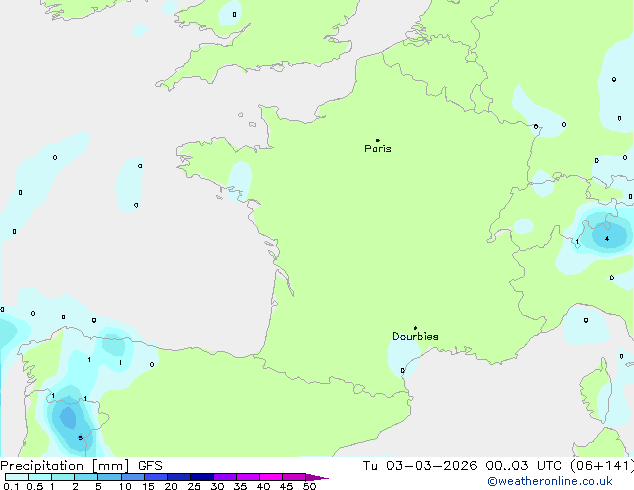Click the above-50 mm legend arrow tip
Screen dimensions: 634x490
(317, 477)
